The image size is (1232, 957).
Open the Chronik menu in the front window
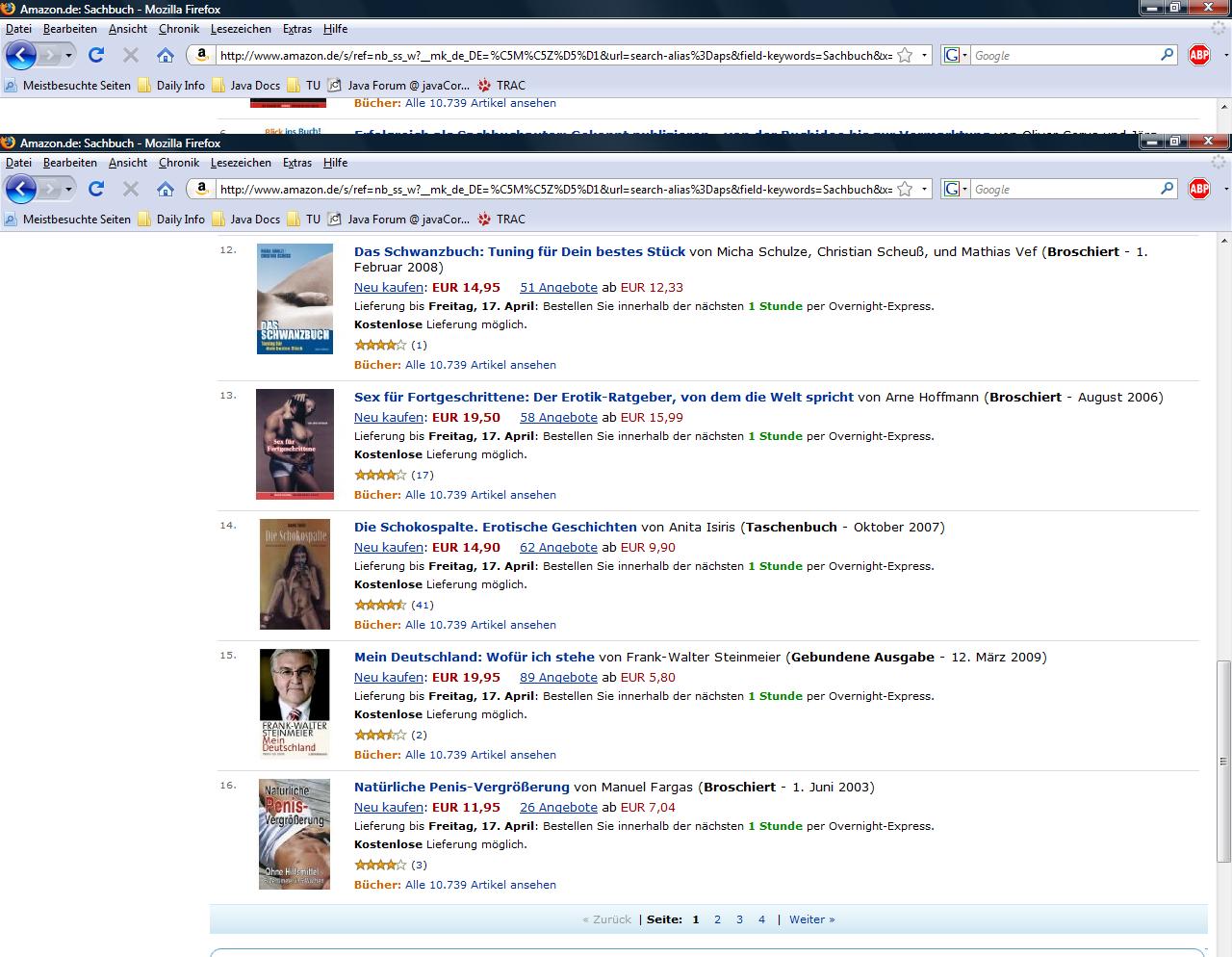point(179,163)
